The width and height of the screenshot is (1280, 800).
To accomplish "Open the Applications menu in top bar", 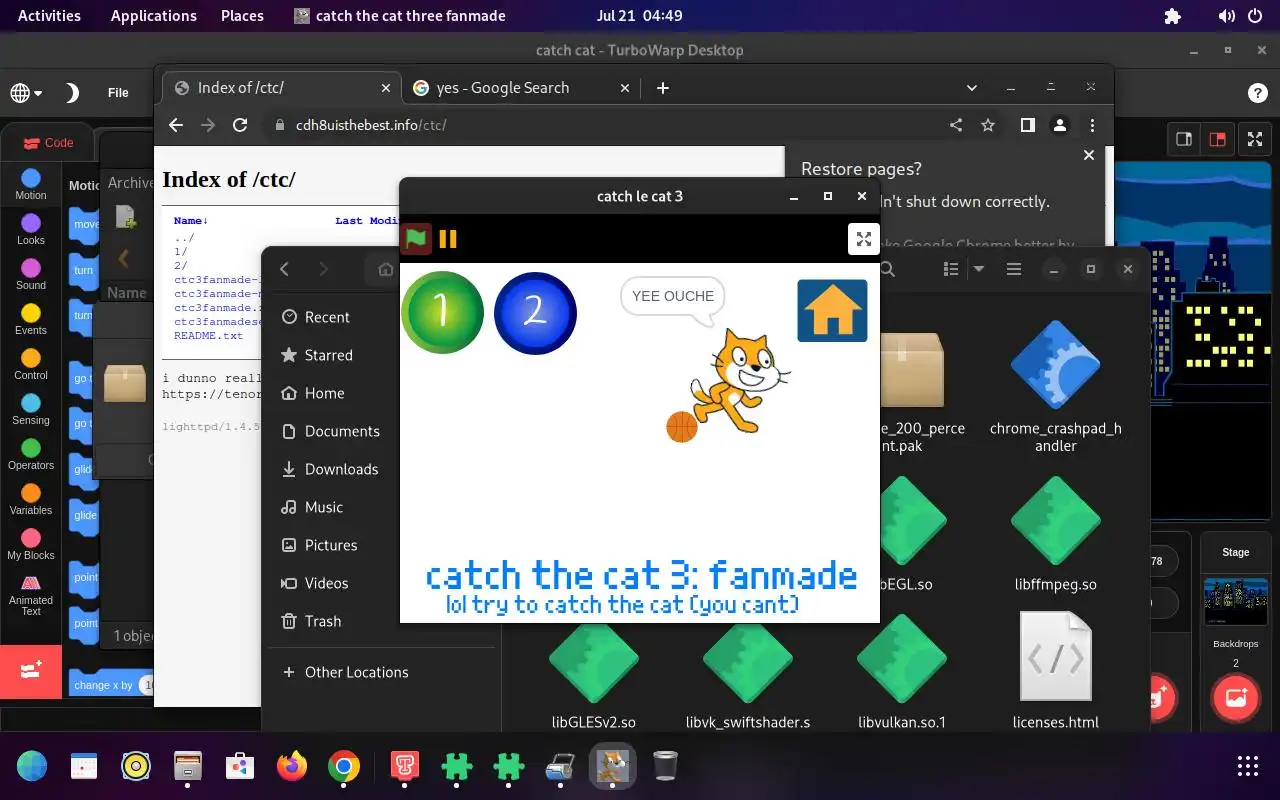I will (x=154, y=16).
